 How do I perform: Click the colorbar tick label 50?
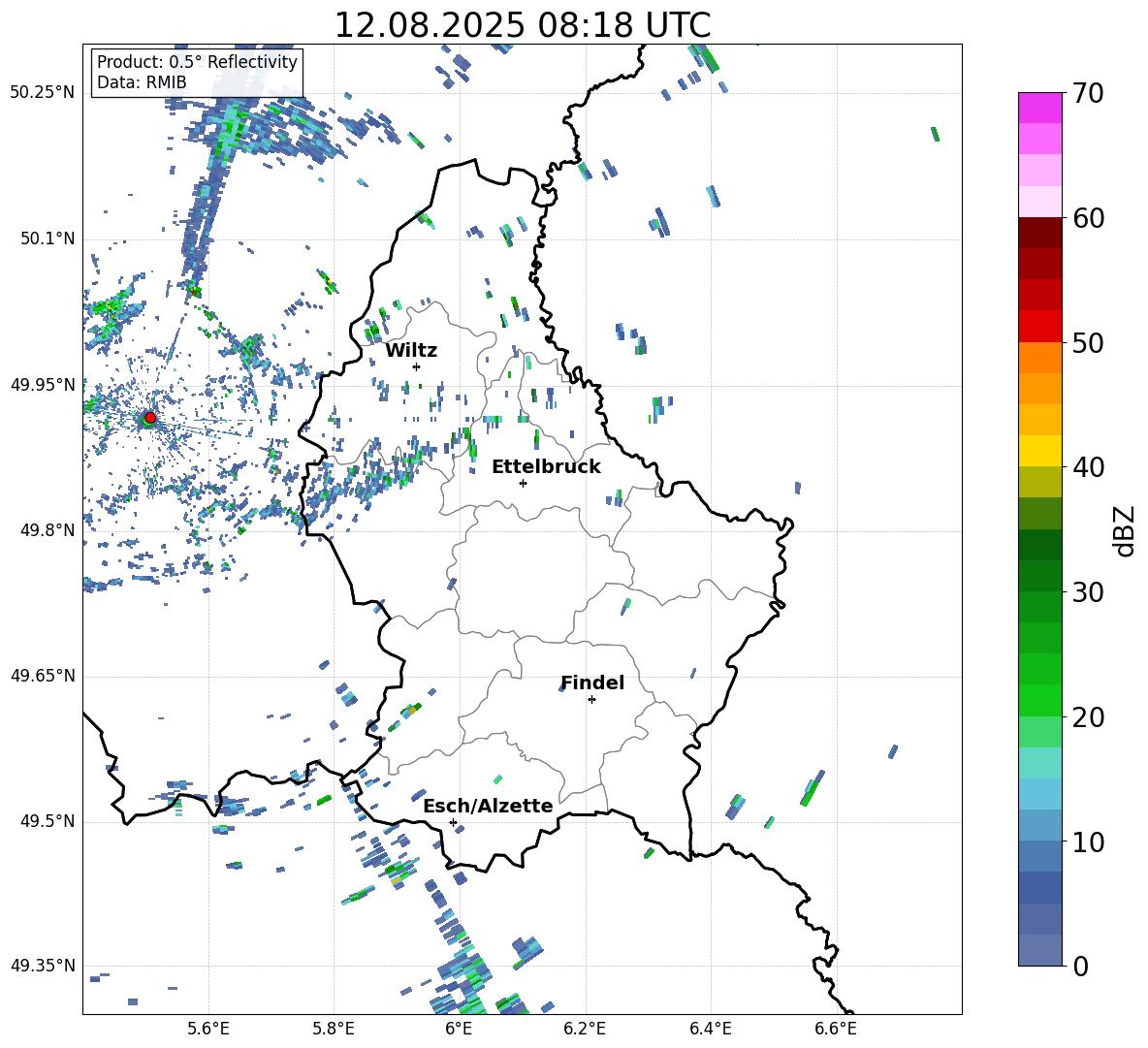(1087, 342)
